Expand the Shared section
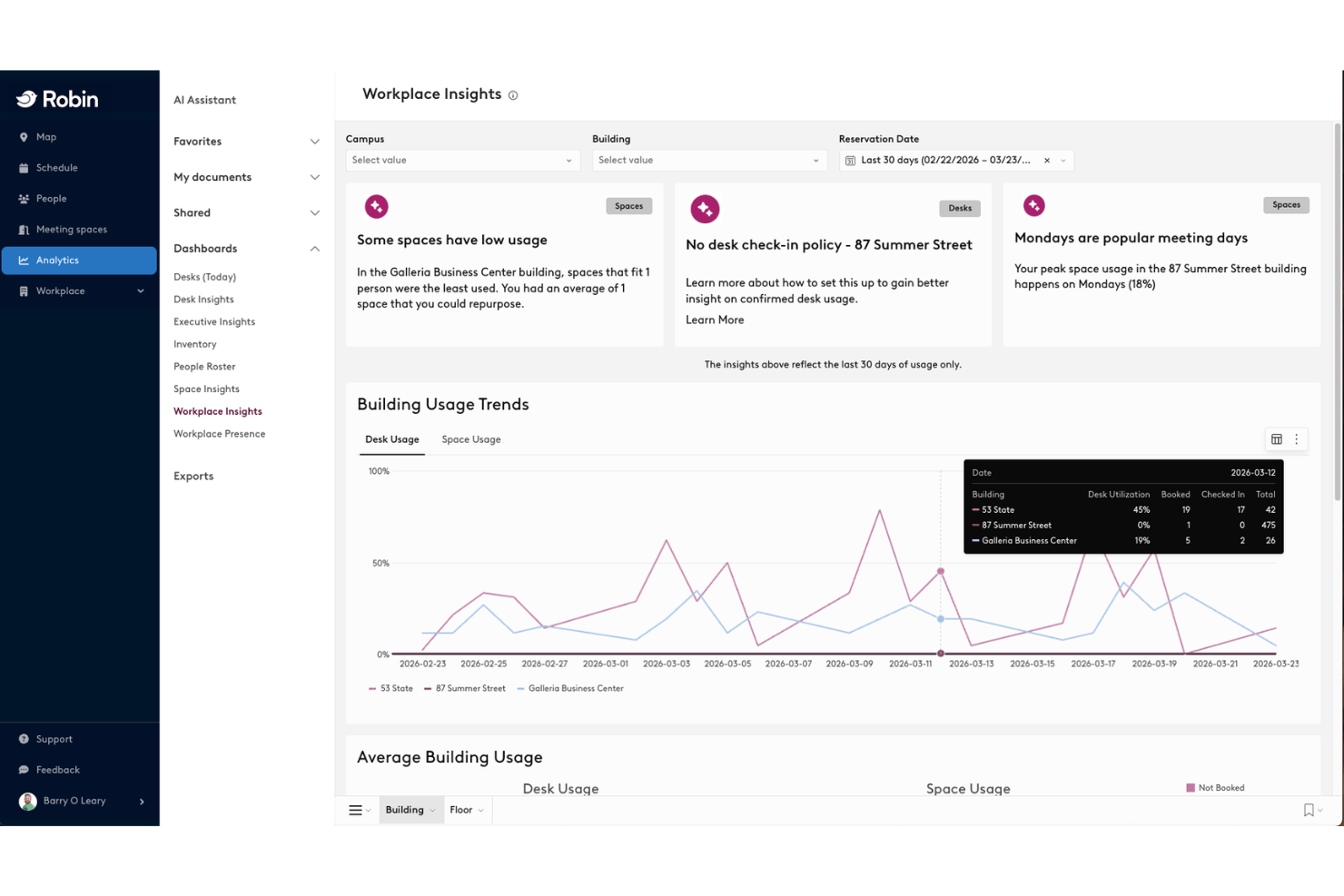Screen dimensions: 1344x896 click(315, 213)
